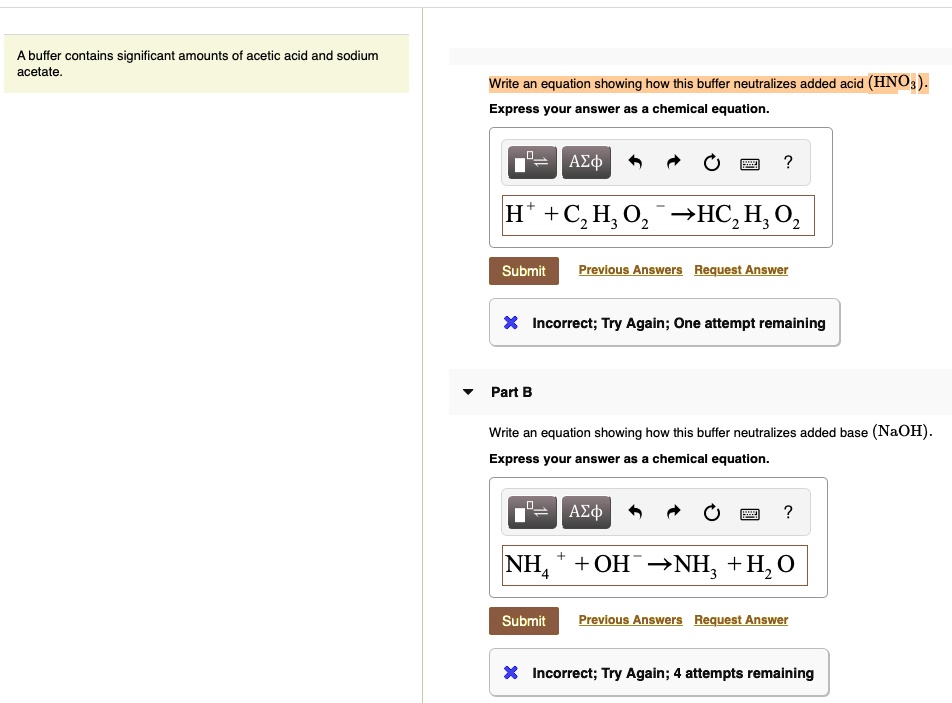The image size is (952, 703).
Task: Open the template menu in Part B editor
Action: [x=531, y=512]
